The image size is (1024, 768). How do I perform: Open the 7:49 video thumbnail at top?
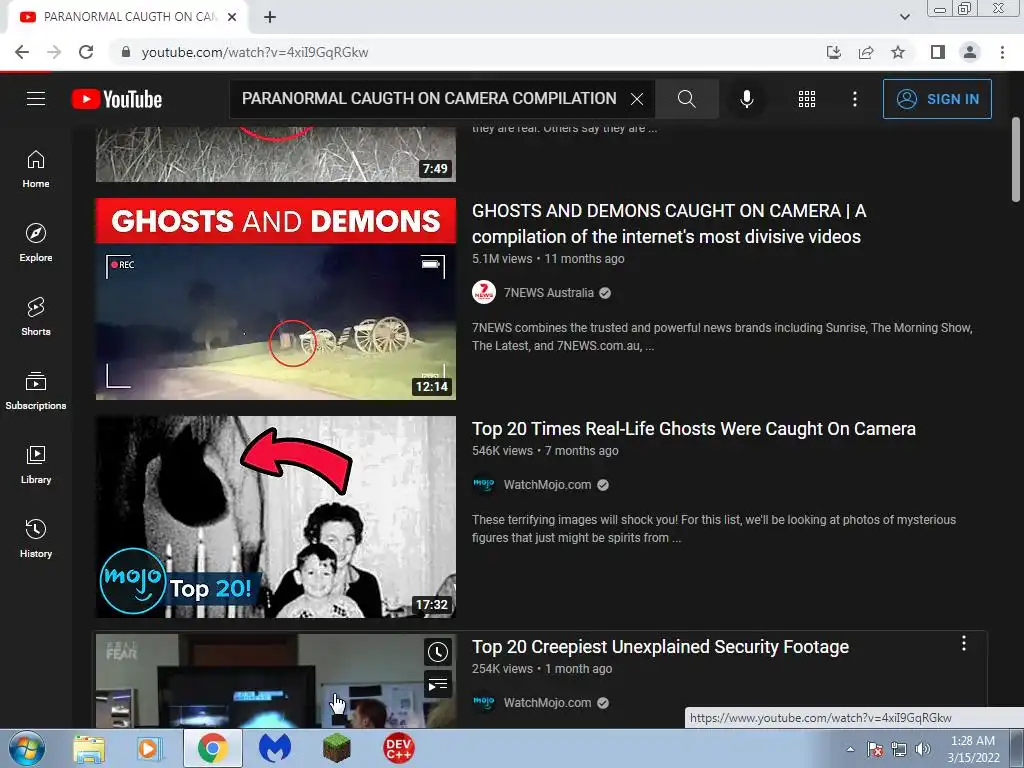click(x=276, y=154)
